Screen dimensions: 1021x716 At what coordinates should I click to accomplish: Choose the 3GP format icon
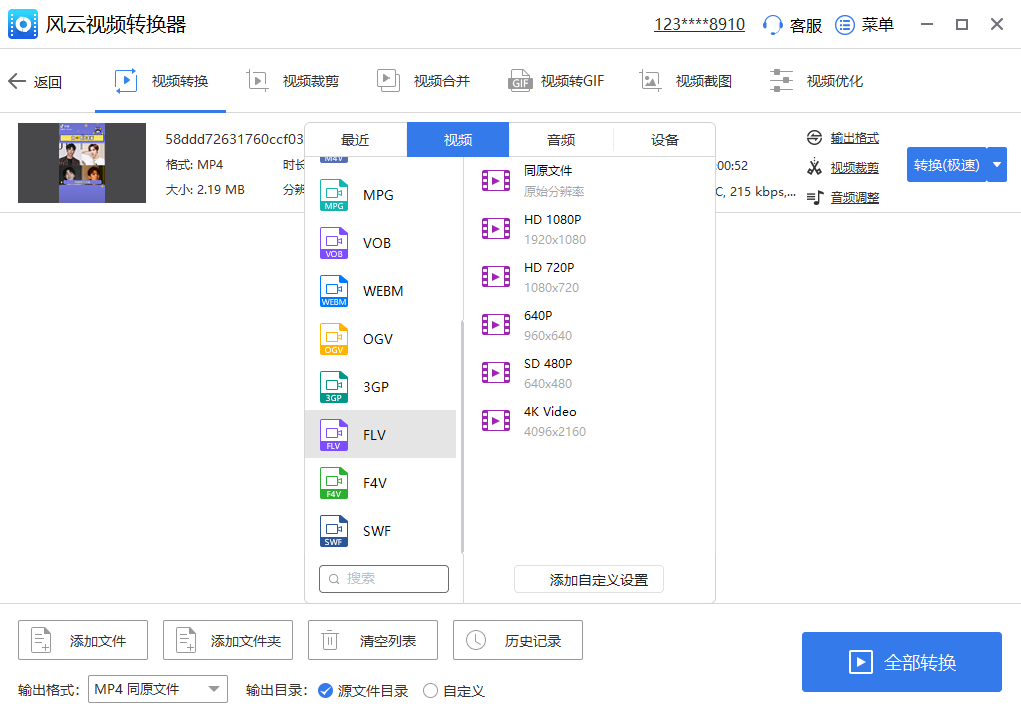(x=334, y=387)
